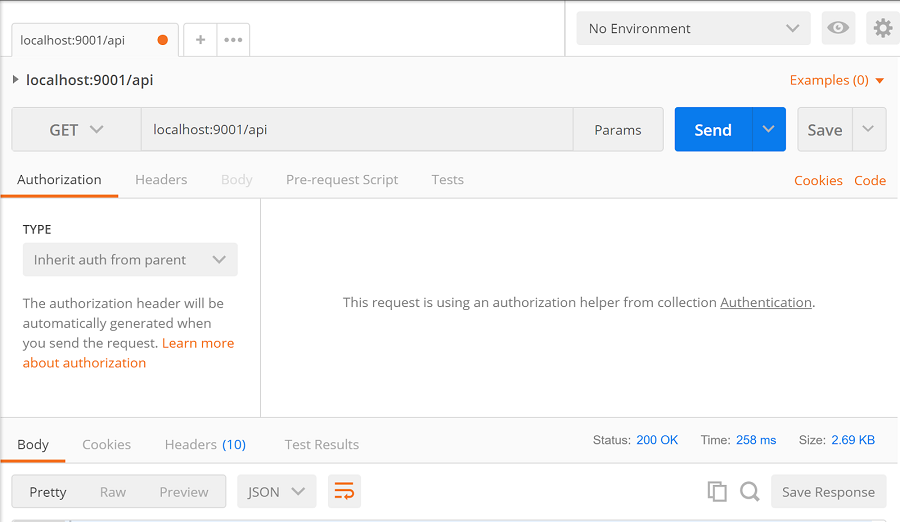
Task: Open the Pre-request Script tab
Action: (x=342, y=180)
